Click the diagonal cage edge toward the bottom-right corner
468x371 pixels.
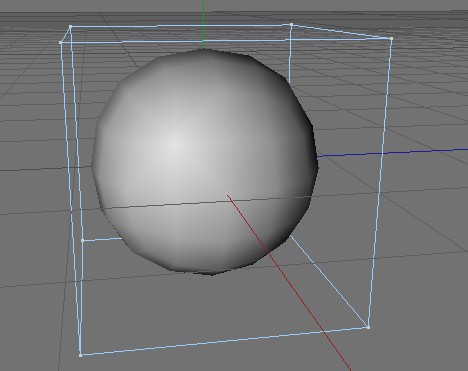329,282
